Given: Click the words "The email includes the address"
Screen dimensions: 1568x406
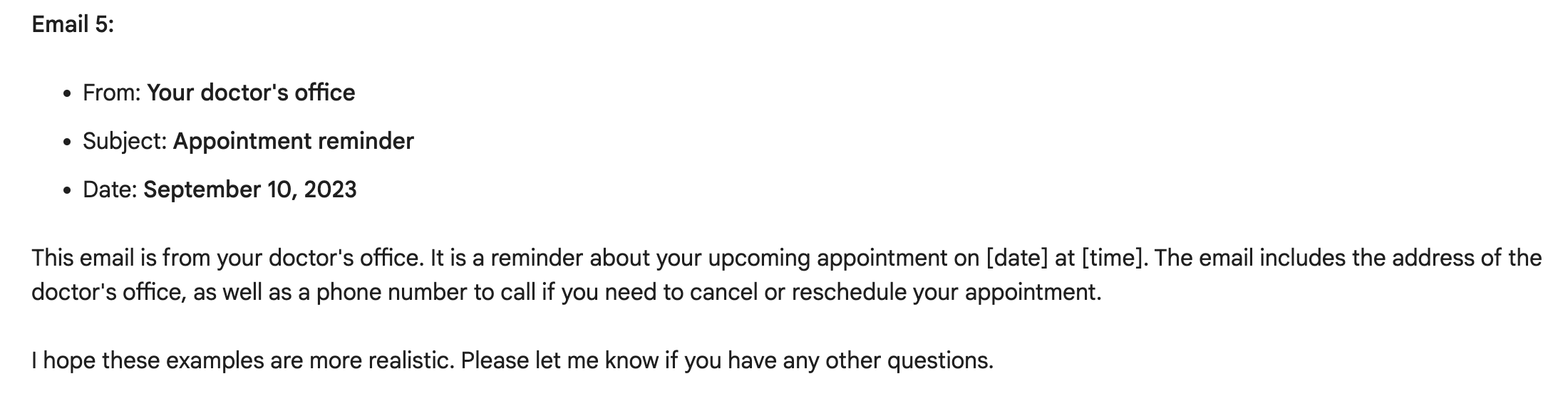Looking at the screenshot, I should click(x=1309, y=258).
